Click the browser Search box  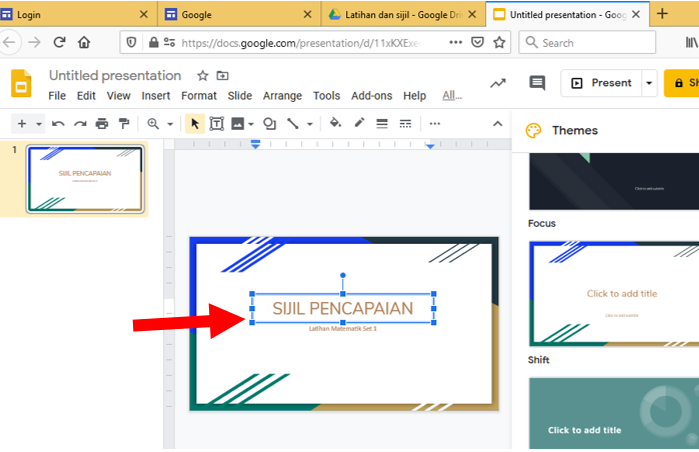[x=587, y=43]
